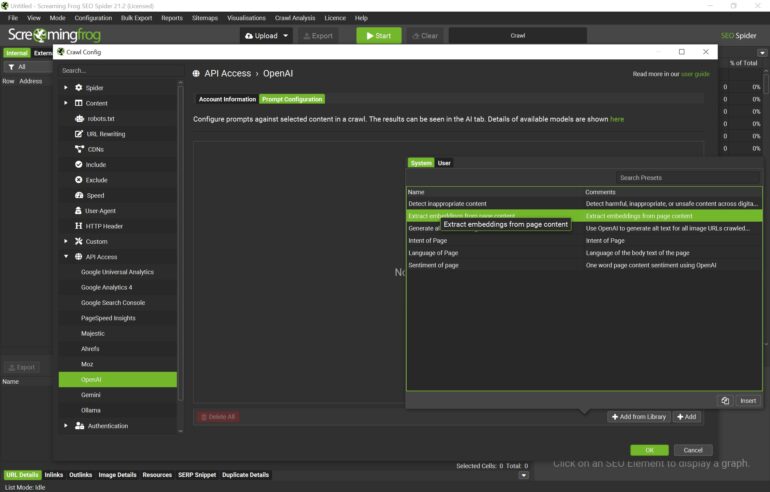Click the Content layout icon in the tree
Image resolution: width=770 pixels, height=492 pixels.
point(79,103)
